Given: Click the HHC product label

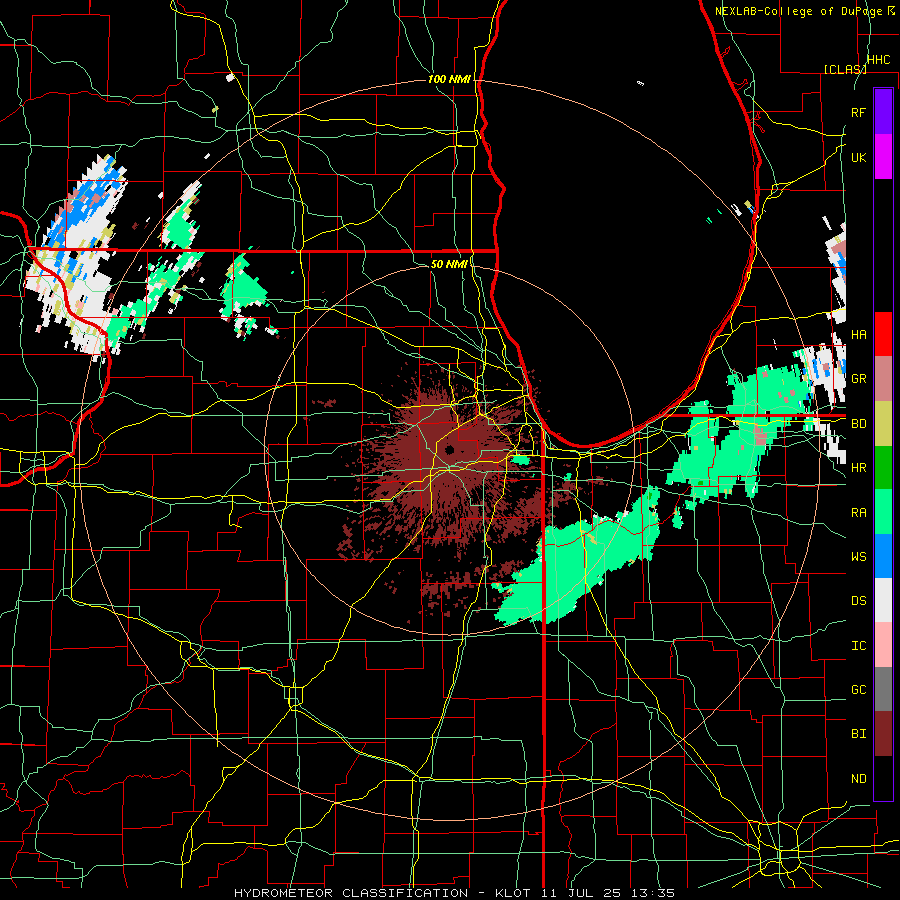Looking at the screenshot, I should coord(878,60).
